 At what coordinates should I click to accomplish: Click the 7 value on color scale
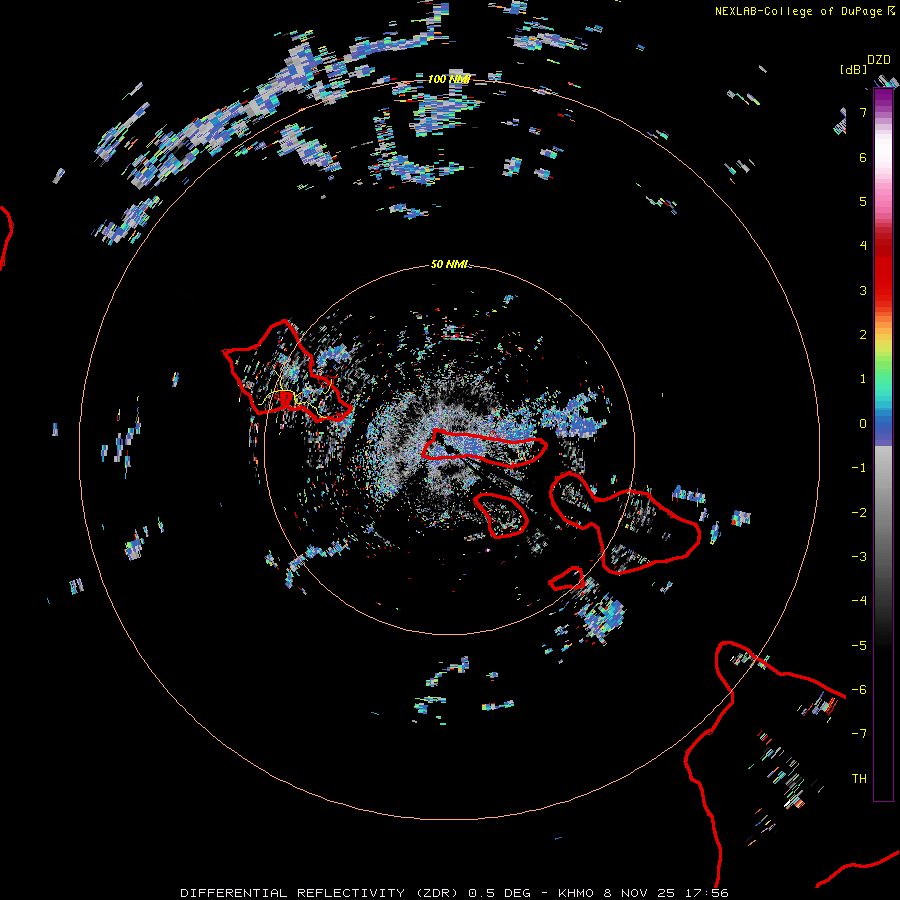pos(863,112)
